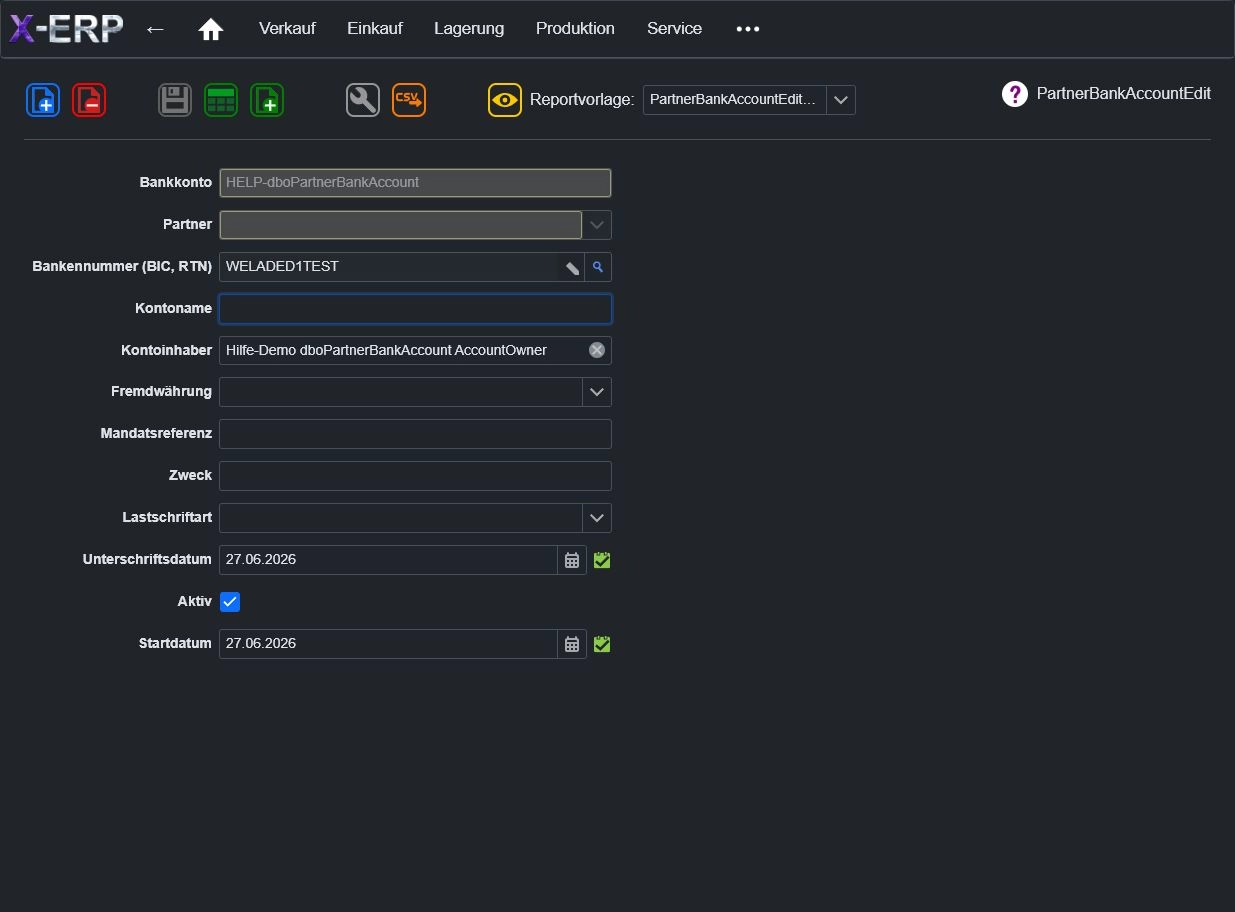Click the 'Bankennummer (BIC, RTN)' label

point(122,267)
